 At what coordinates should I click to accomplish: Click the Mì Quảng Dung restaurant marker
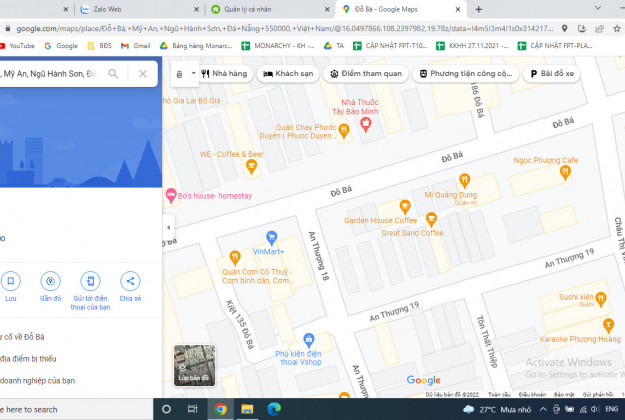[464, 181]
